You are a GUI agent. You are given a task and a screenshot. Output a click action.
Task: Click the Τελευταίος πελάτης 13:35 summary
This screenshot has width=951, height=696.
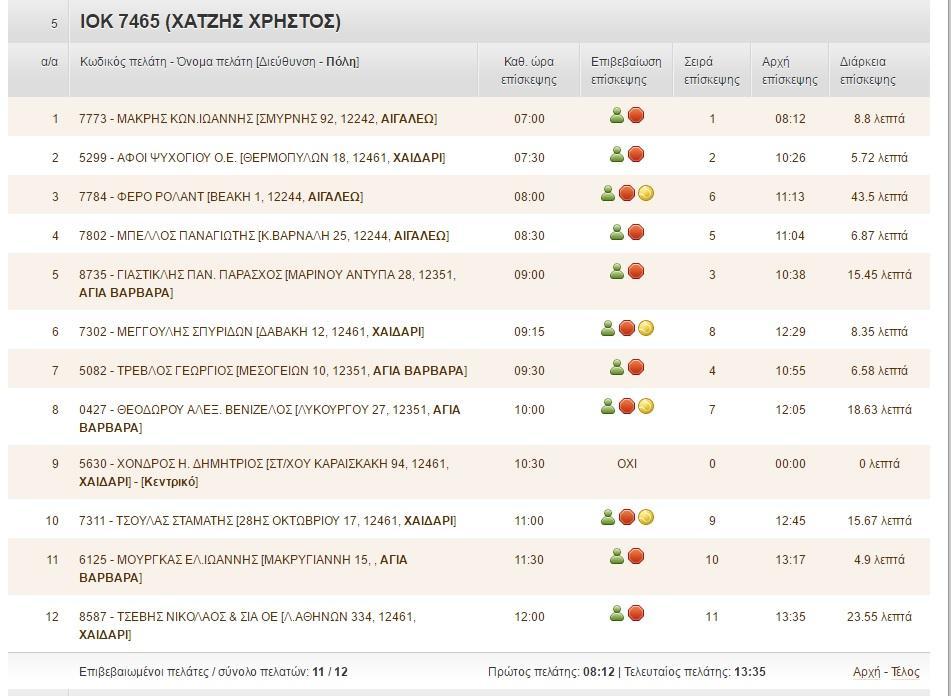(x=694, y=672)
